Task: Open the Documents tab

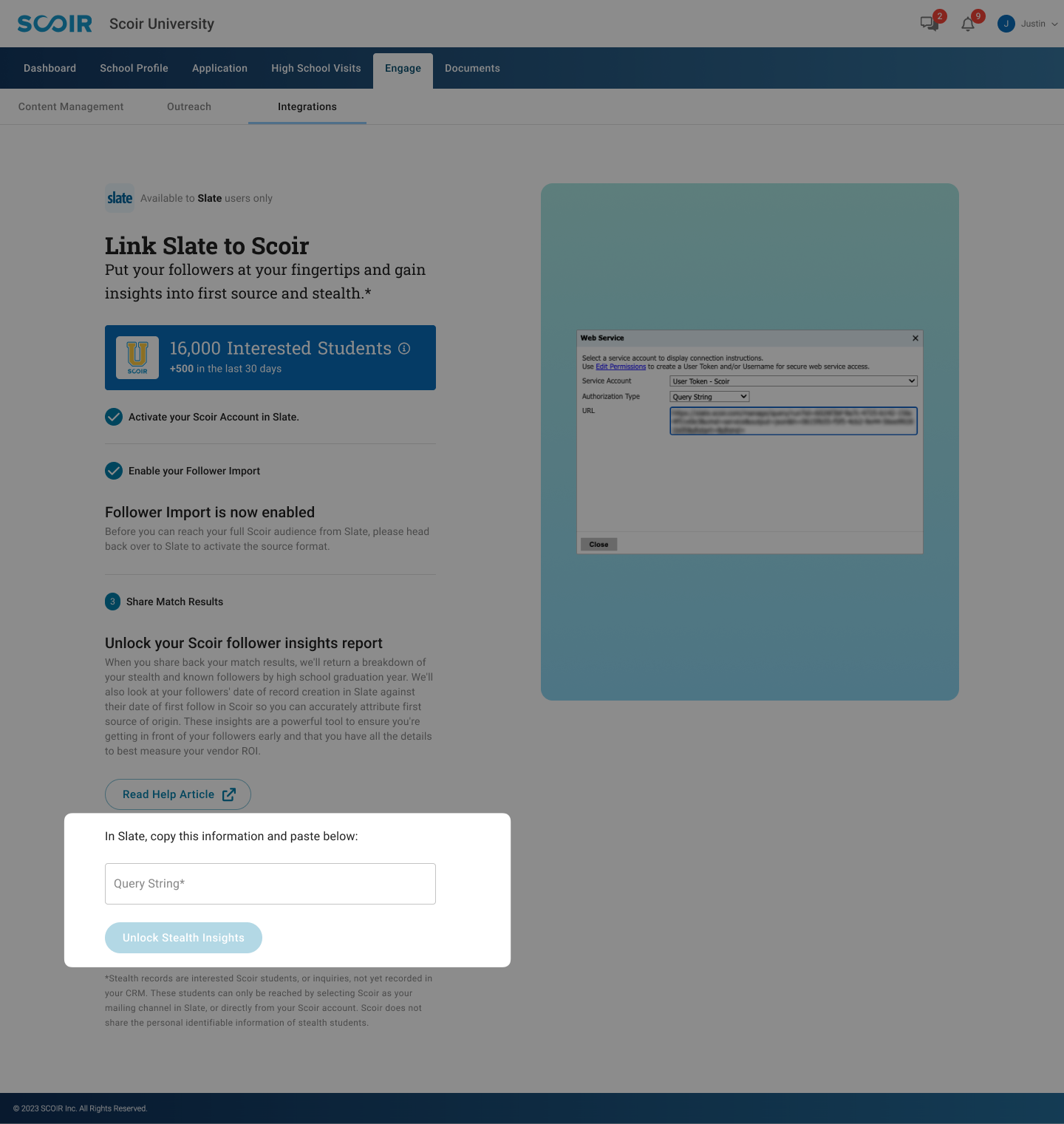Action: (x=472, y=68)
